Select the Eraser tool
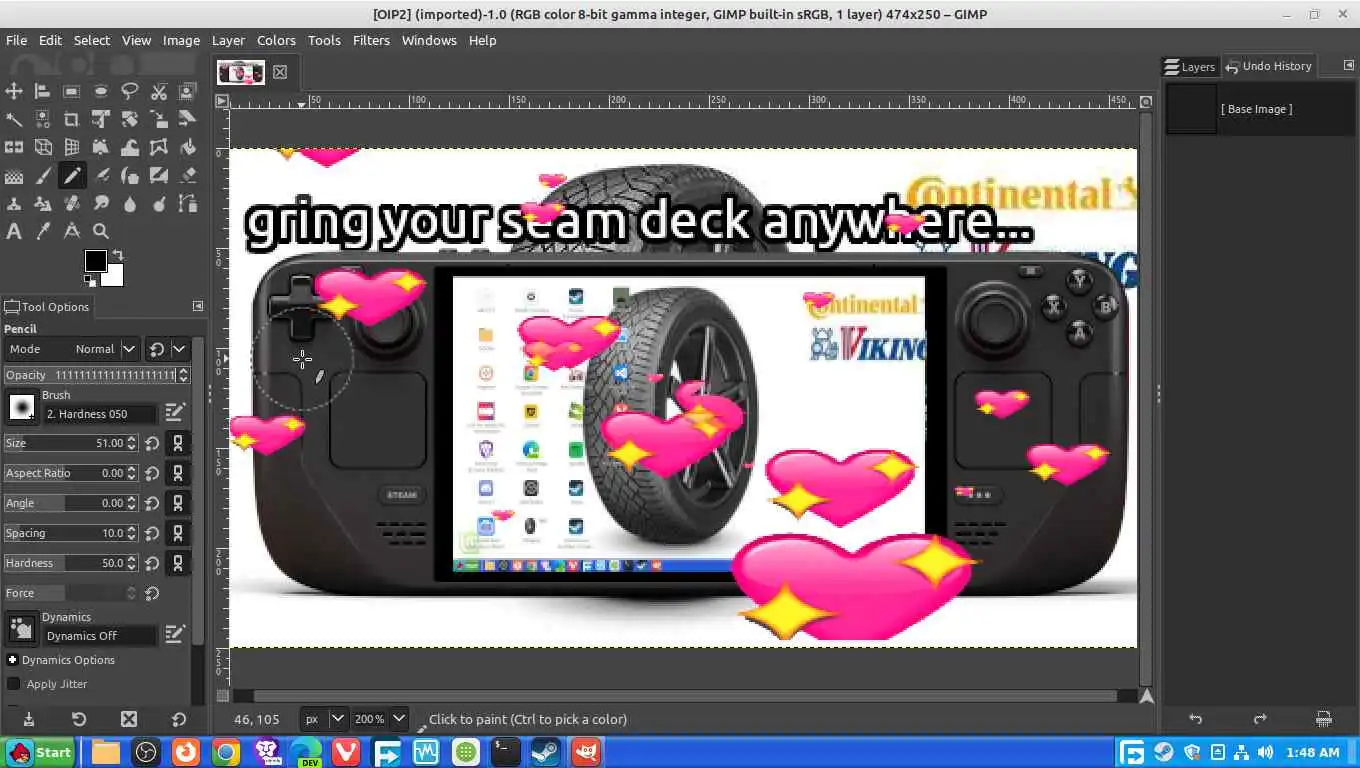 pyautogui.click(x=188, y=176)
